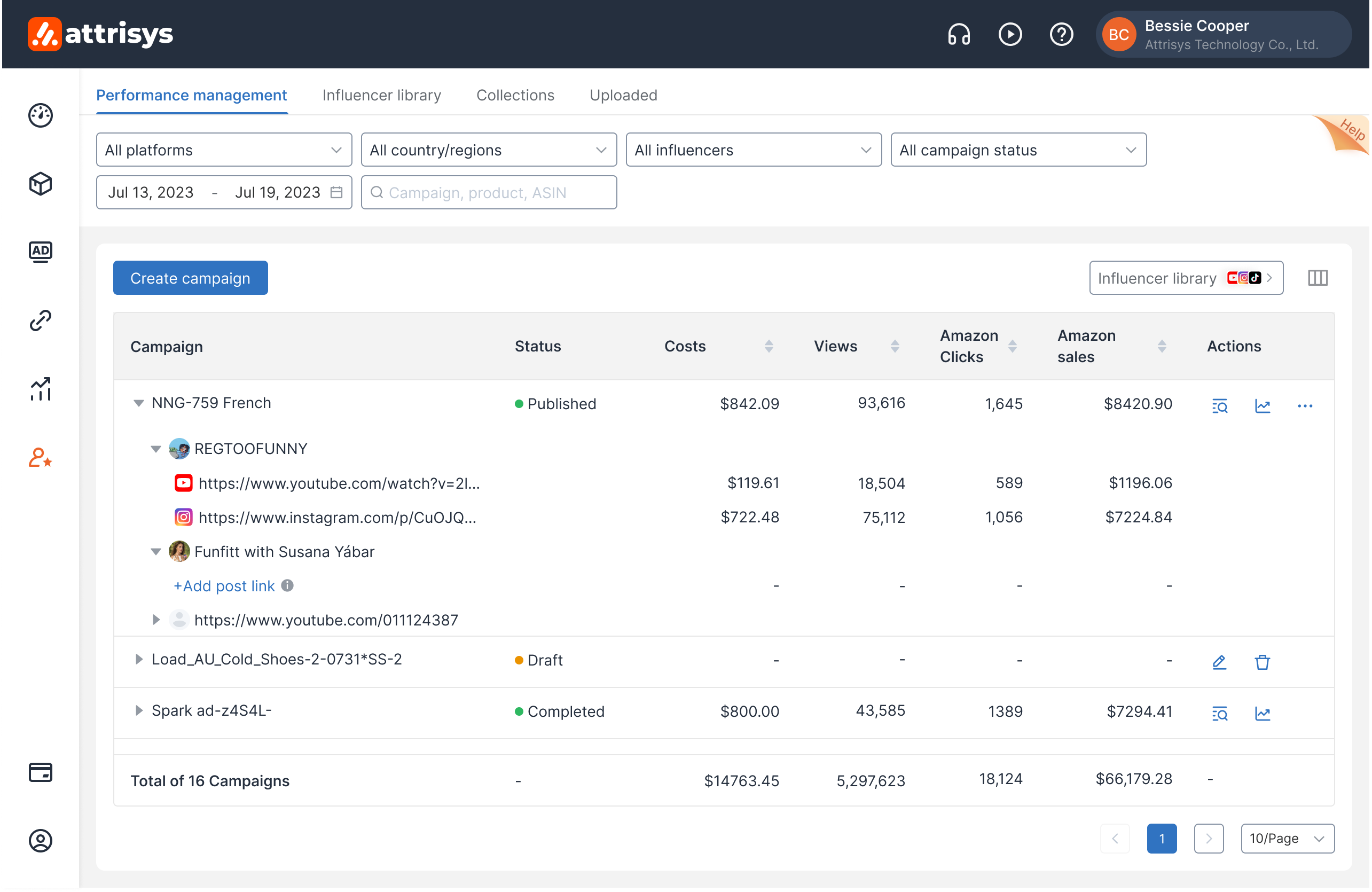Open the link management sidebar icon
The height and width of the screenshot is (892, 1372).
click(x=41, y=320)
